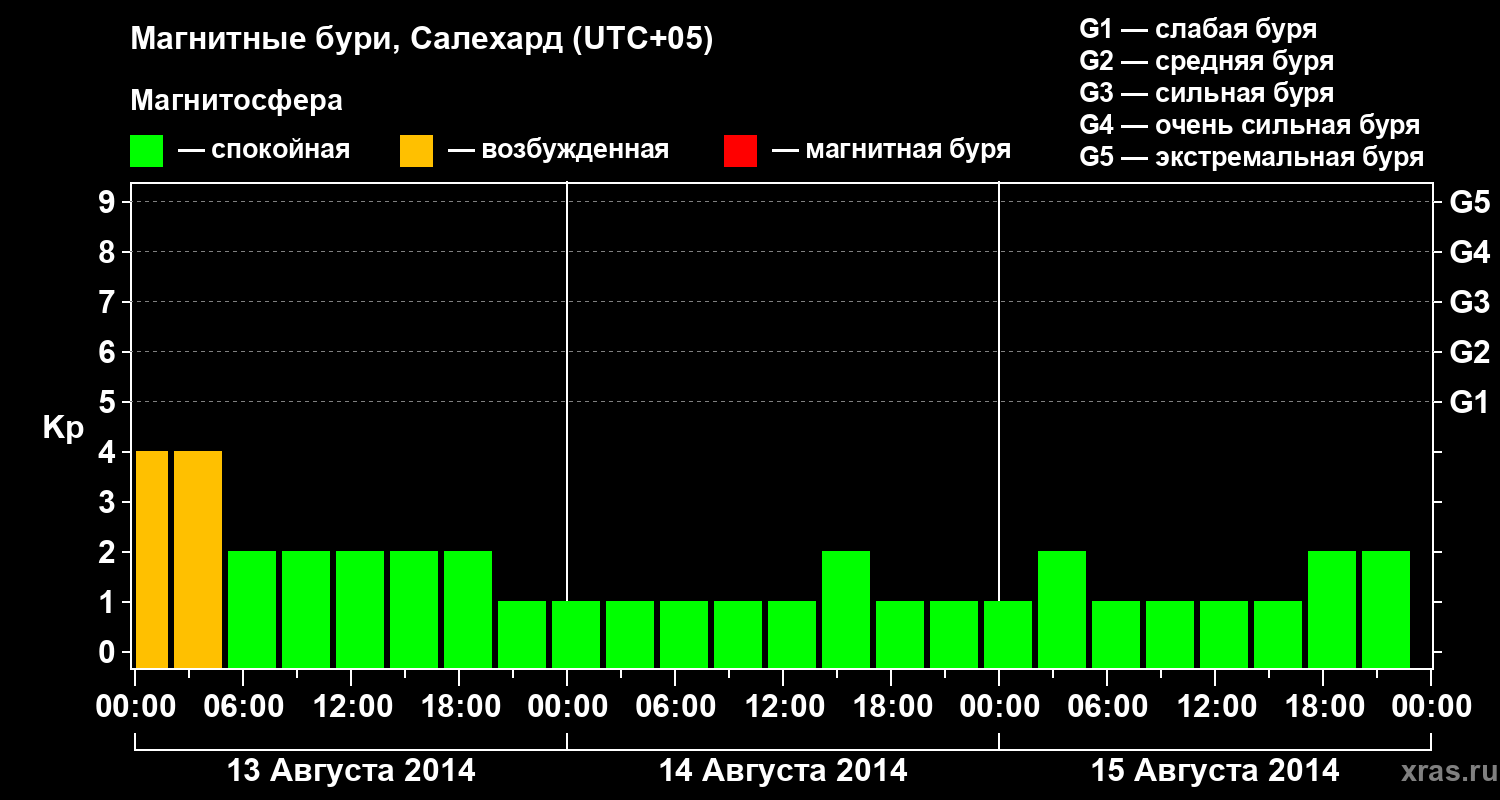Select the 'G4 — очень сильная буря' line
This screenshot has width=1500, height=800.
pos(1249,125)
